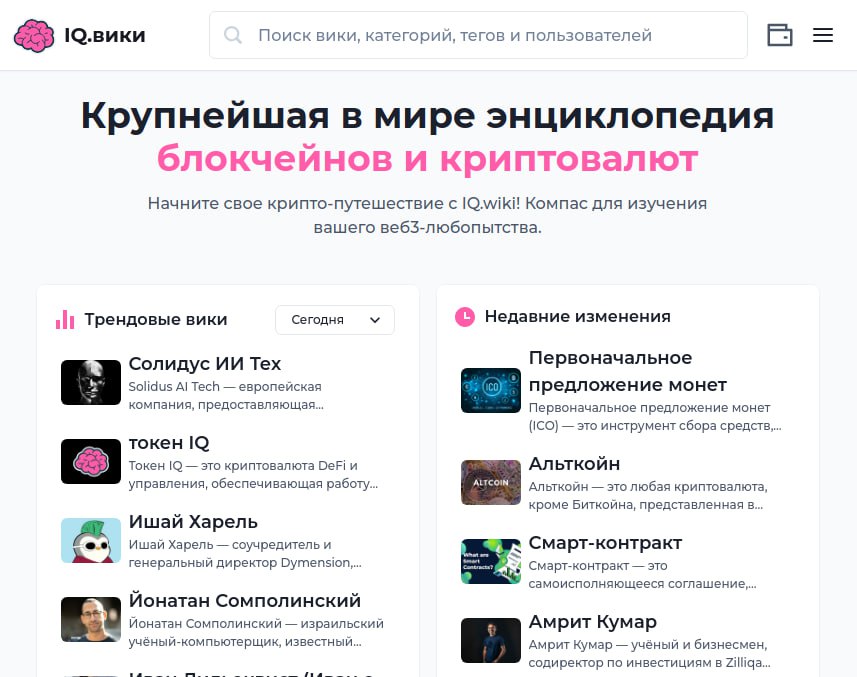Open the ICO article thumbnail
The height and width of the screenshot is (677, 857).
491,390
